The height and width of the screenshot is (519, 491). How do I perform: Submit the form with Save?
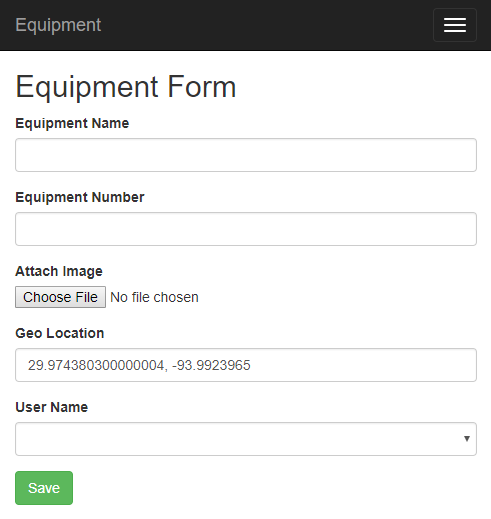44,488
